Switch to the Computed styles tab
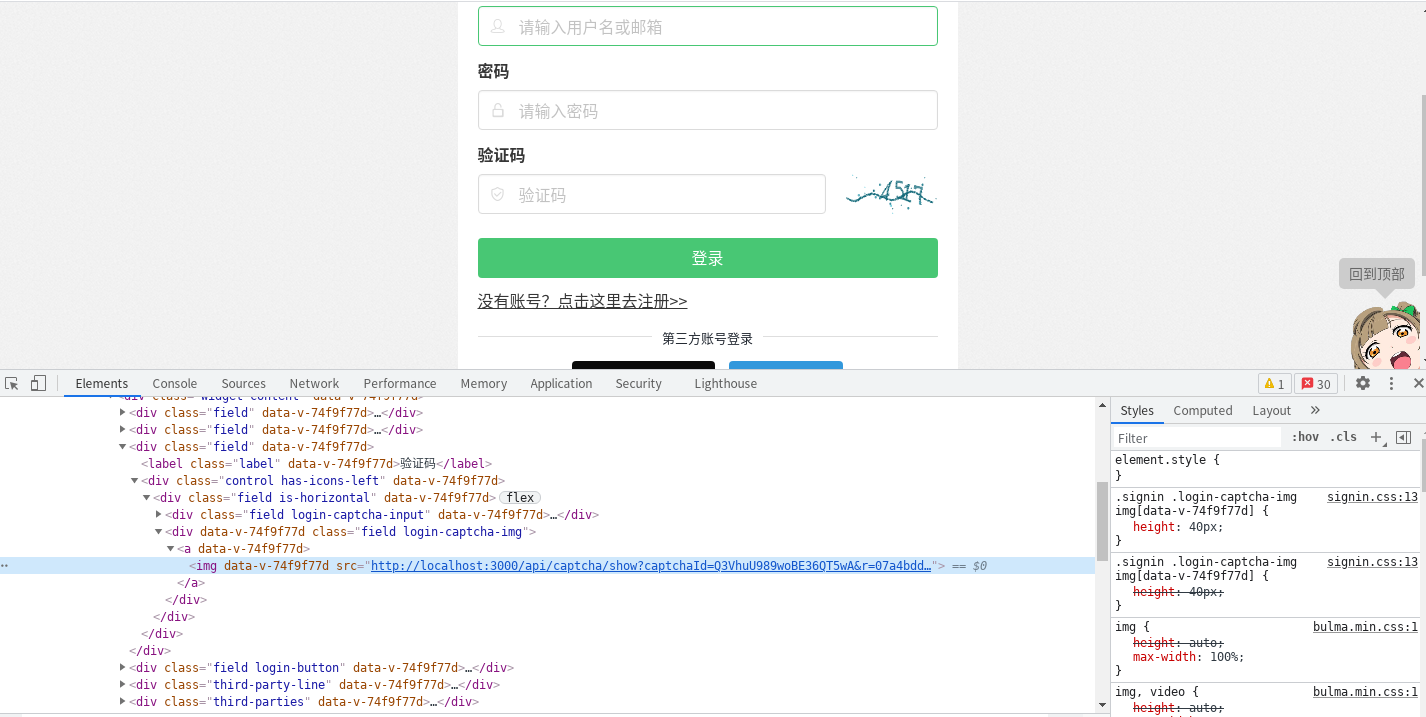The width and height of the screenshot is (1426, 717). [1203, 410]
